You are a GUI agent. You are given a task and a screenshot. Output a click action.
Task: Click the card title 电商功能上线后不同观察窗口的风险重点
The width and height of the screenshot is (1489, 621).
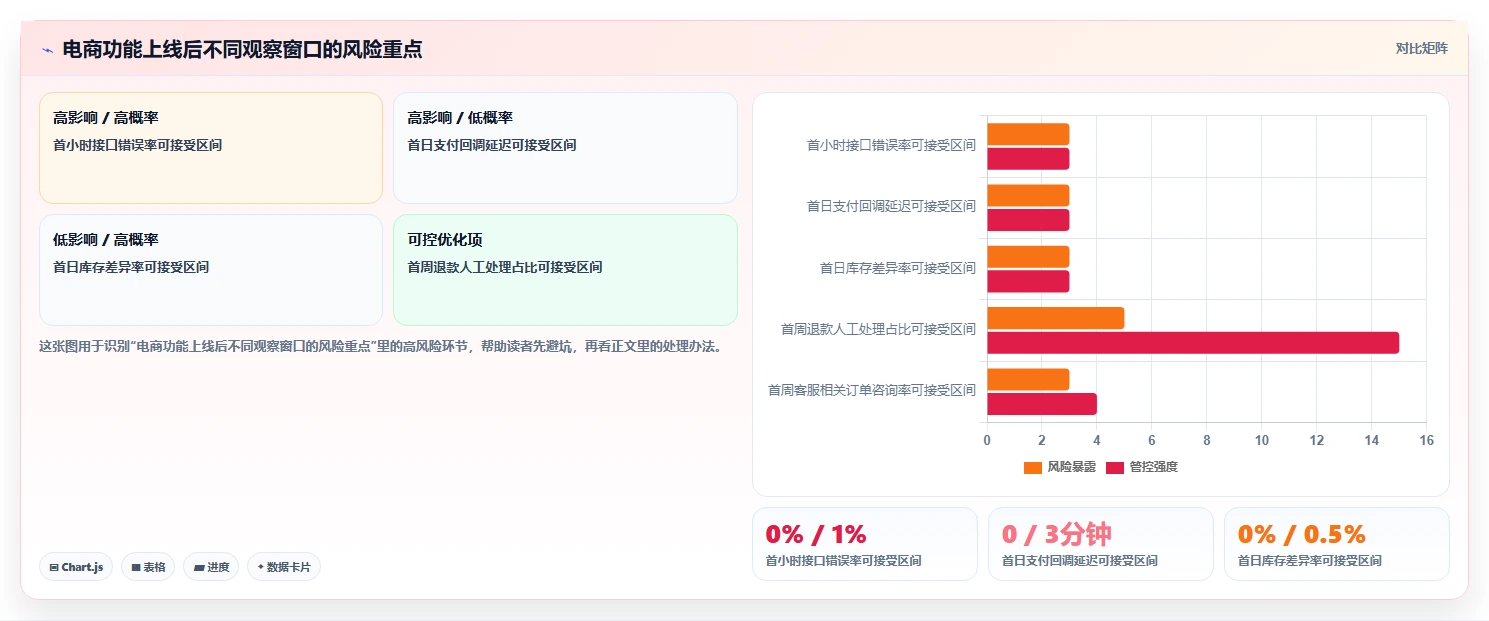pyautogui.click(x=242, y=49)
